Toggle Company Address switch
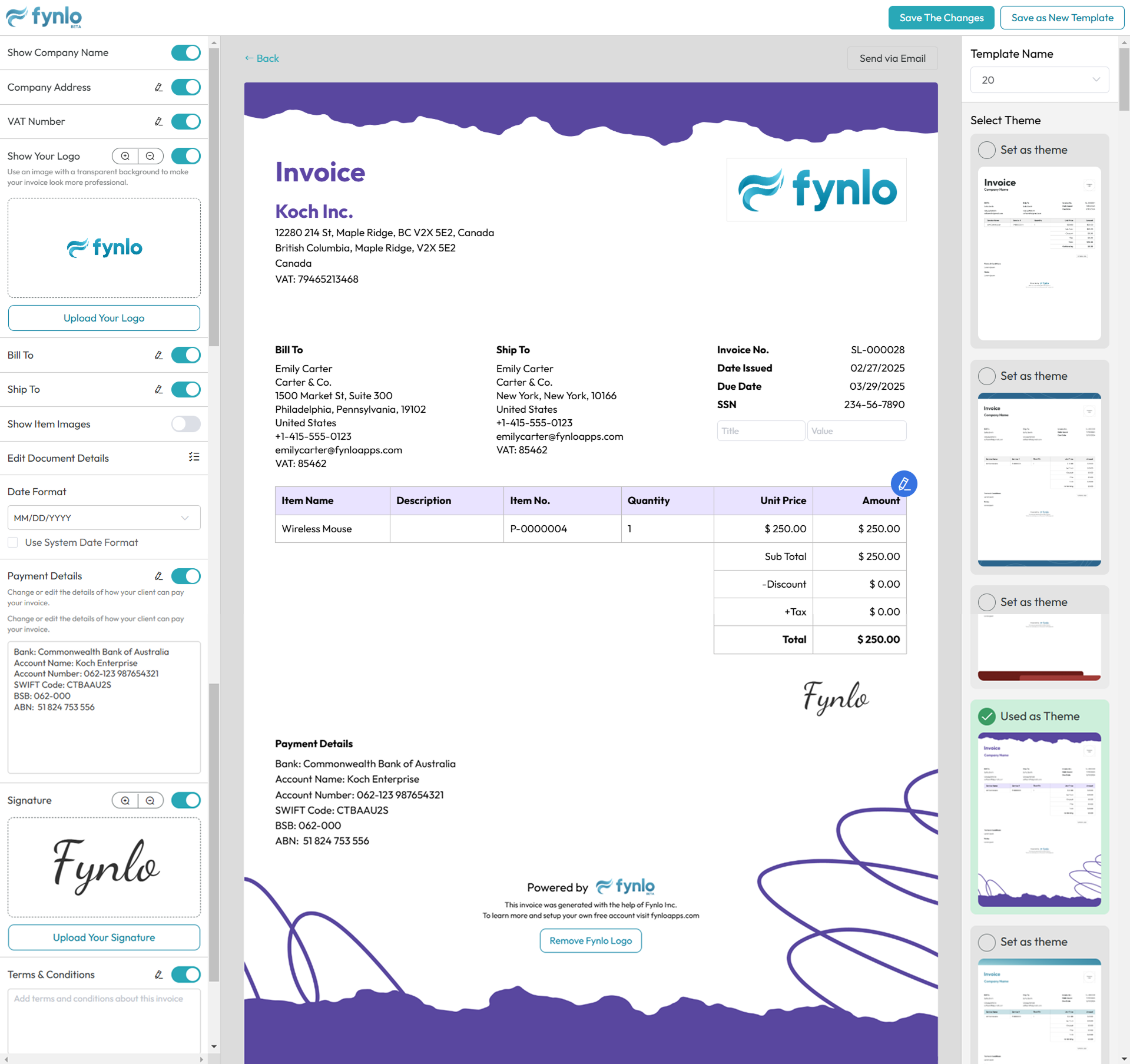This screenshot has width=1130, height=1064. (186, 87)
